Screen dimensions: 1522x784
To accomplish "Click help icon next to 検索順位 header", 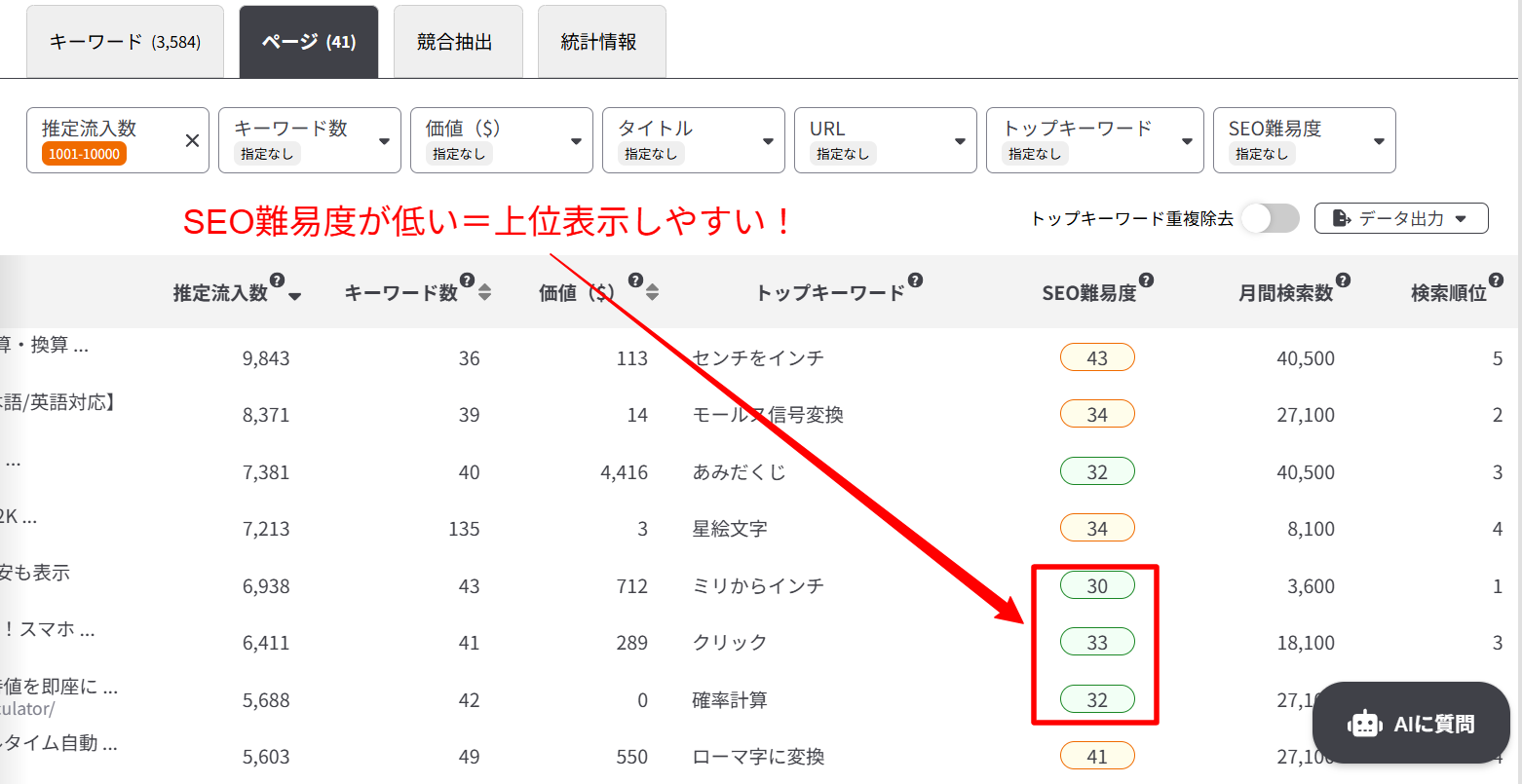I will pos(1496,280).
